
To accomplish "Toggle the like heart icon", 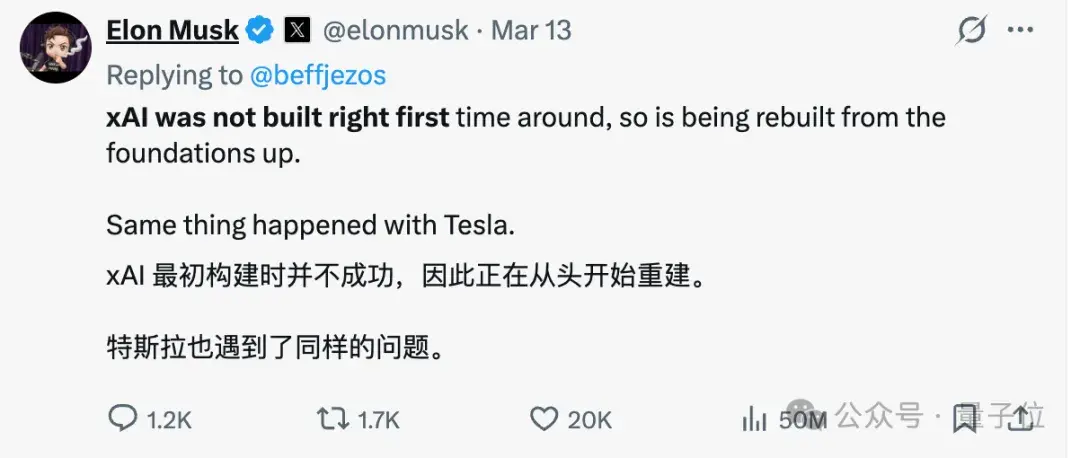I will pyautogui.click(x=543, y=419).
